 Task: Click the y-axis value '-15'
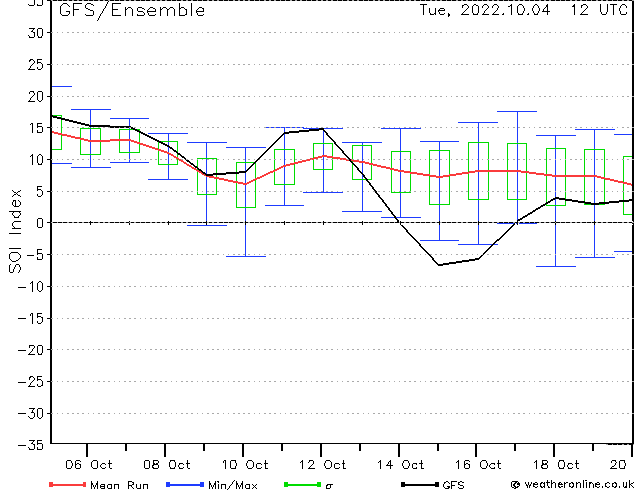point(31,319)
